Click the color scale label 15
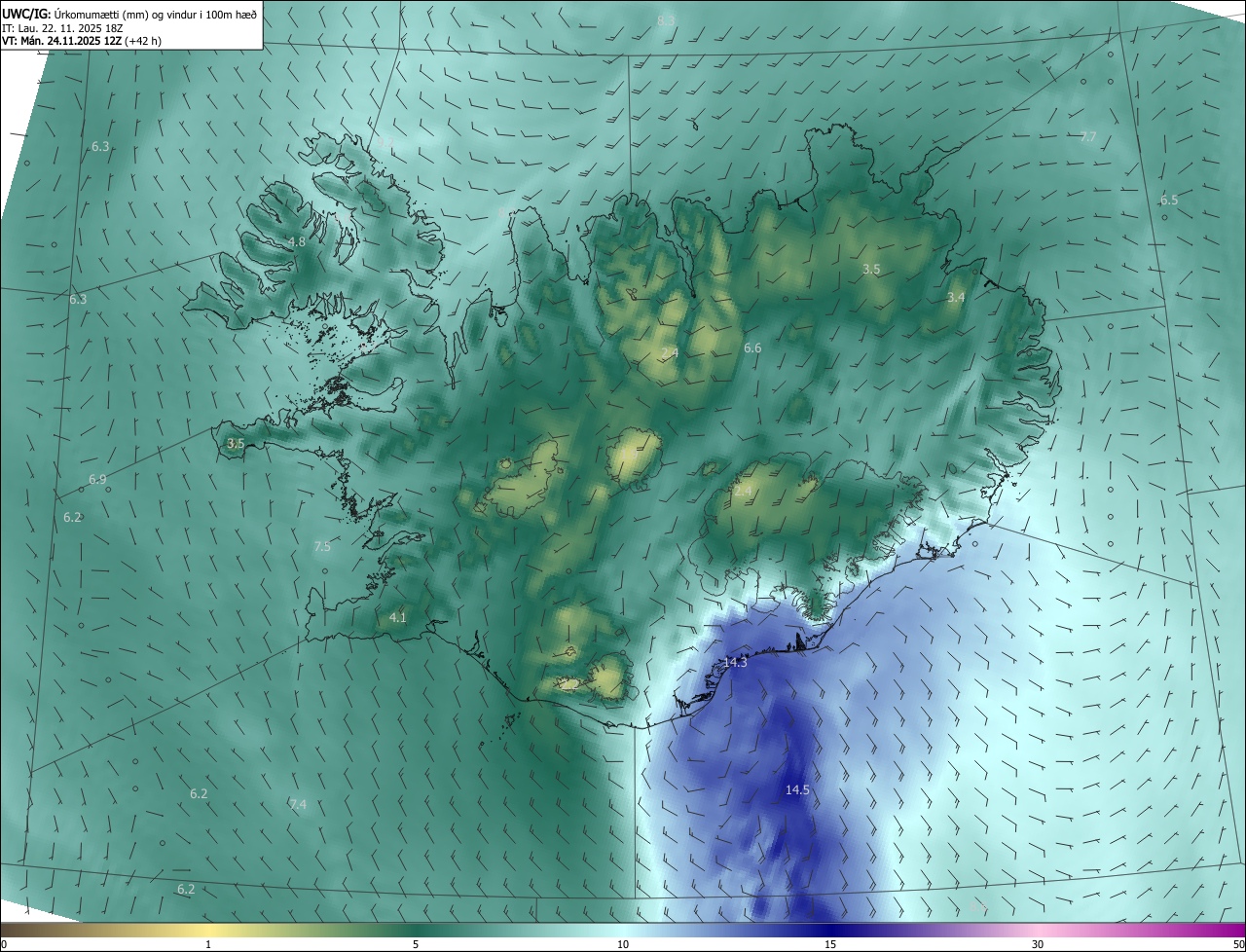1246x952 pixels. click(x=830, y=945)
